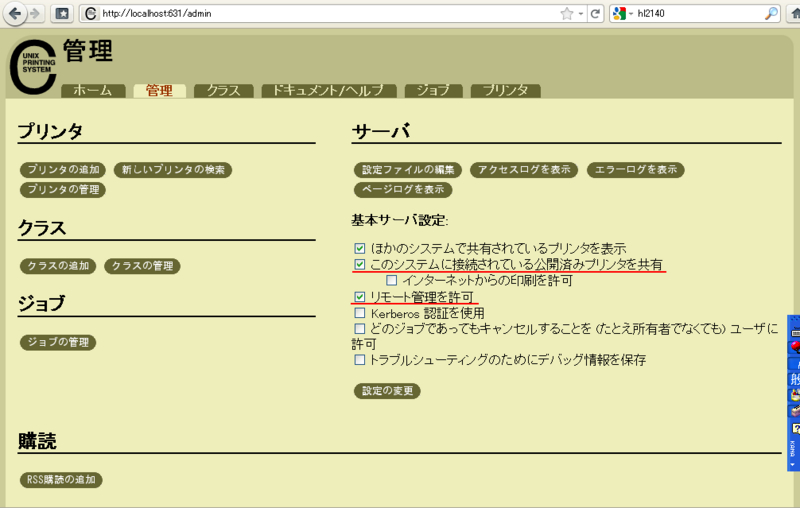
Task: Click the Google search engine icon
Action: [619, 14]
